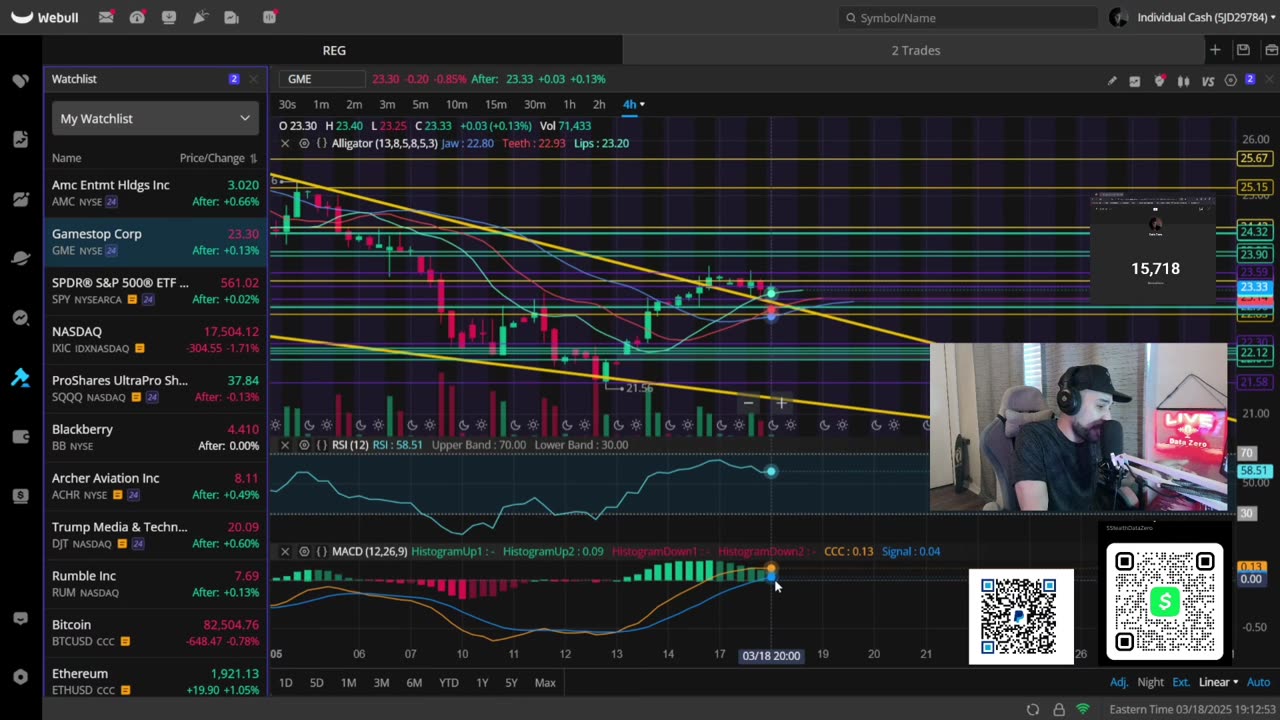
Task: Select the 30s chart interval
Action: [x=287, y=104]
